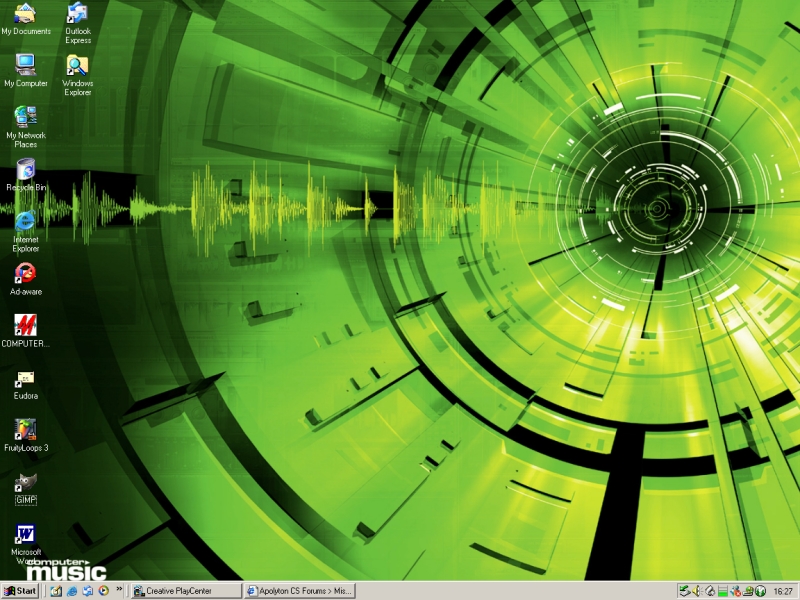Select the Recycle Bin icon
Screen dimensions: 800x600
click(x=26, y=169)
